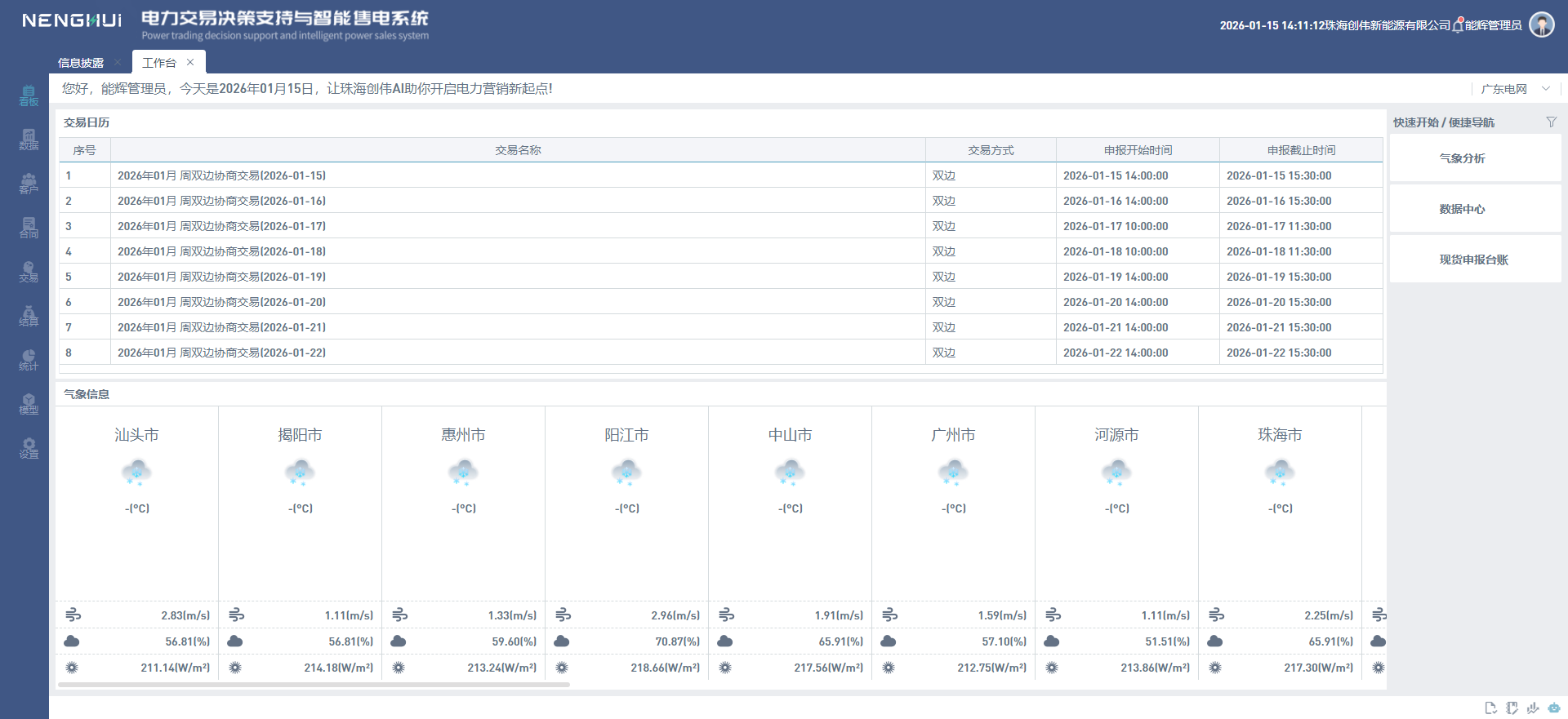
Task: Open the 现货申报台账 shortcut
Action: click(1475, 260)
